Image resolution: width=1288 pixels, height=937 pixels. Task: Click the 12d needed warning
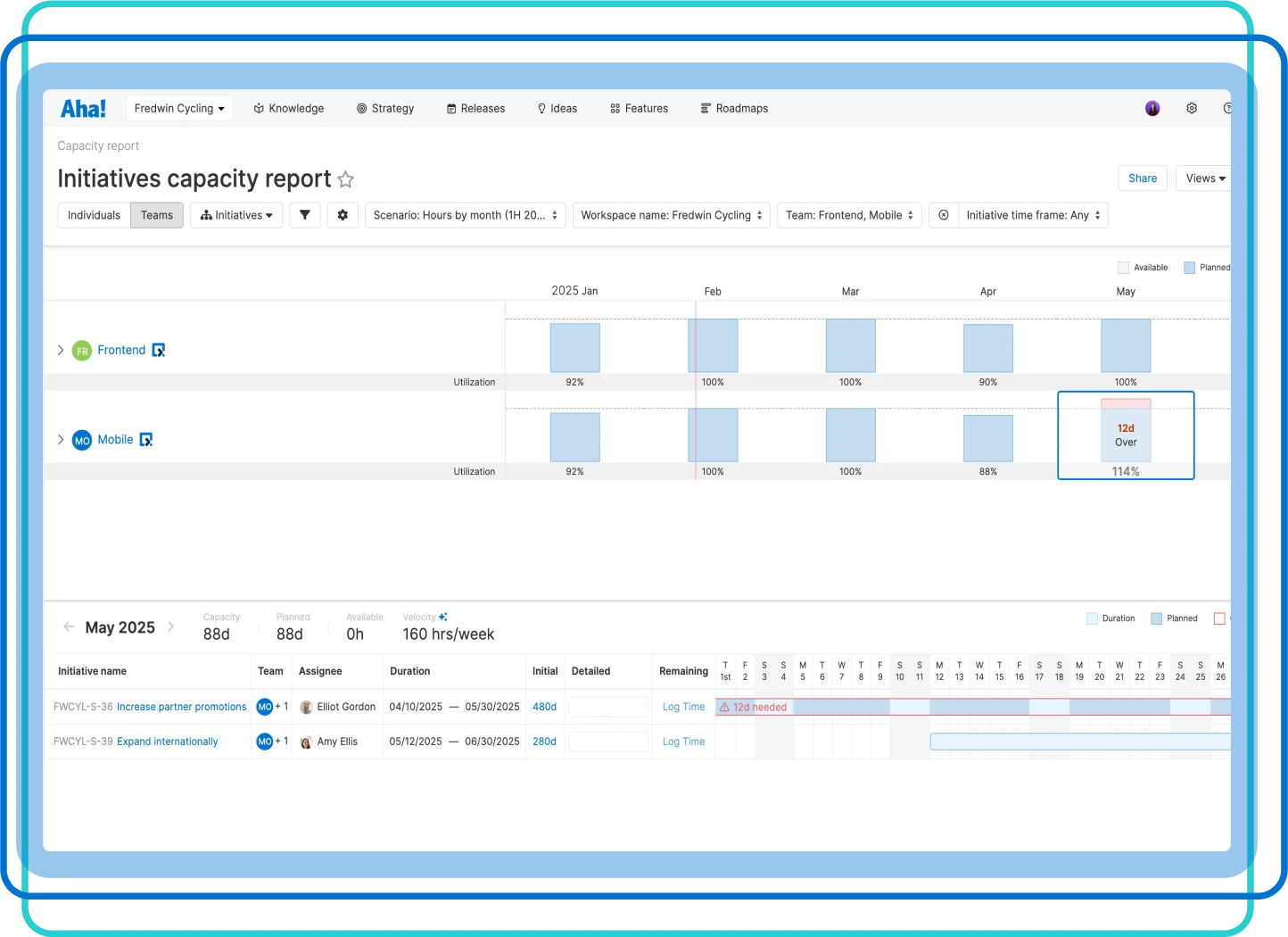click(x=754, y=707)
